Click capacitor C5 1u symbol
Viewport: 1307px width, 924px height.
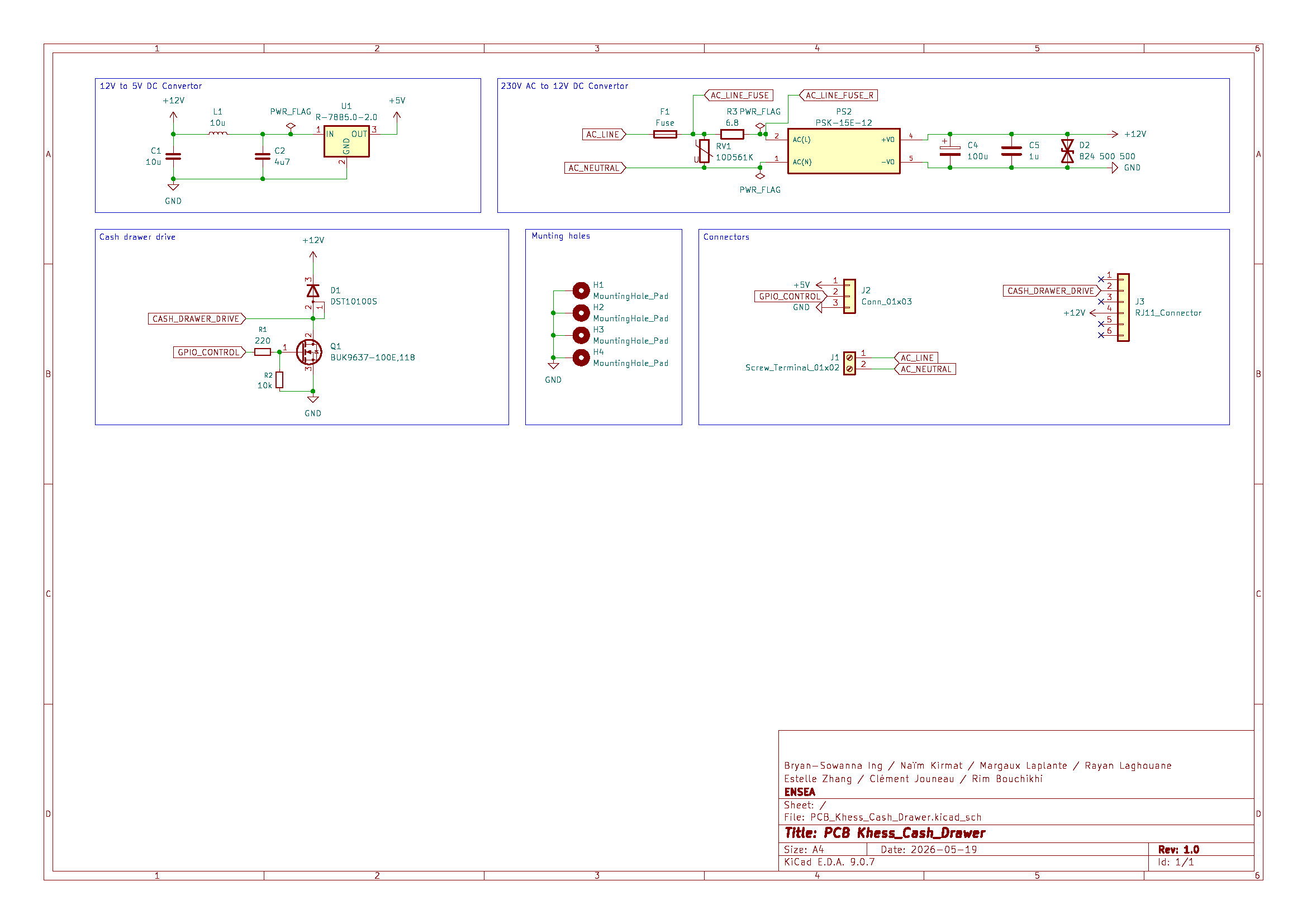coord(1011,151)
